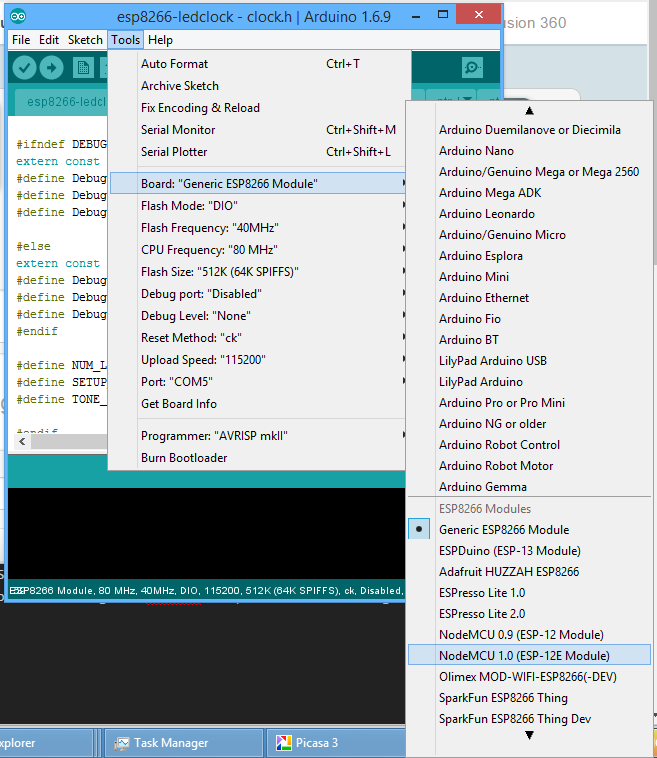Expand Upload Speed: 115200 submenu
This screenshot has height=758, width=657.
[258, 360]
